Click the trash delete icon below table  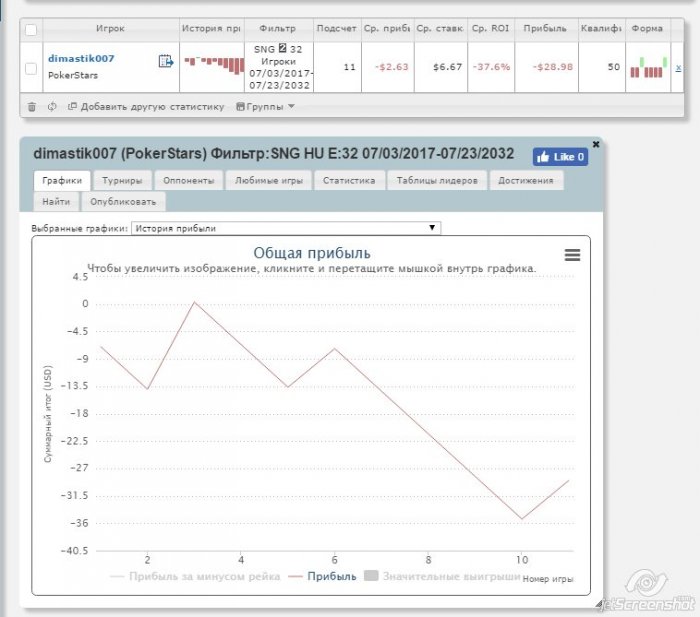click(x=32, y=107)
